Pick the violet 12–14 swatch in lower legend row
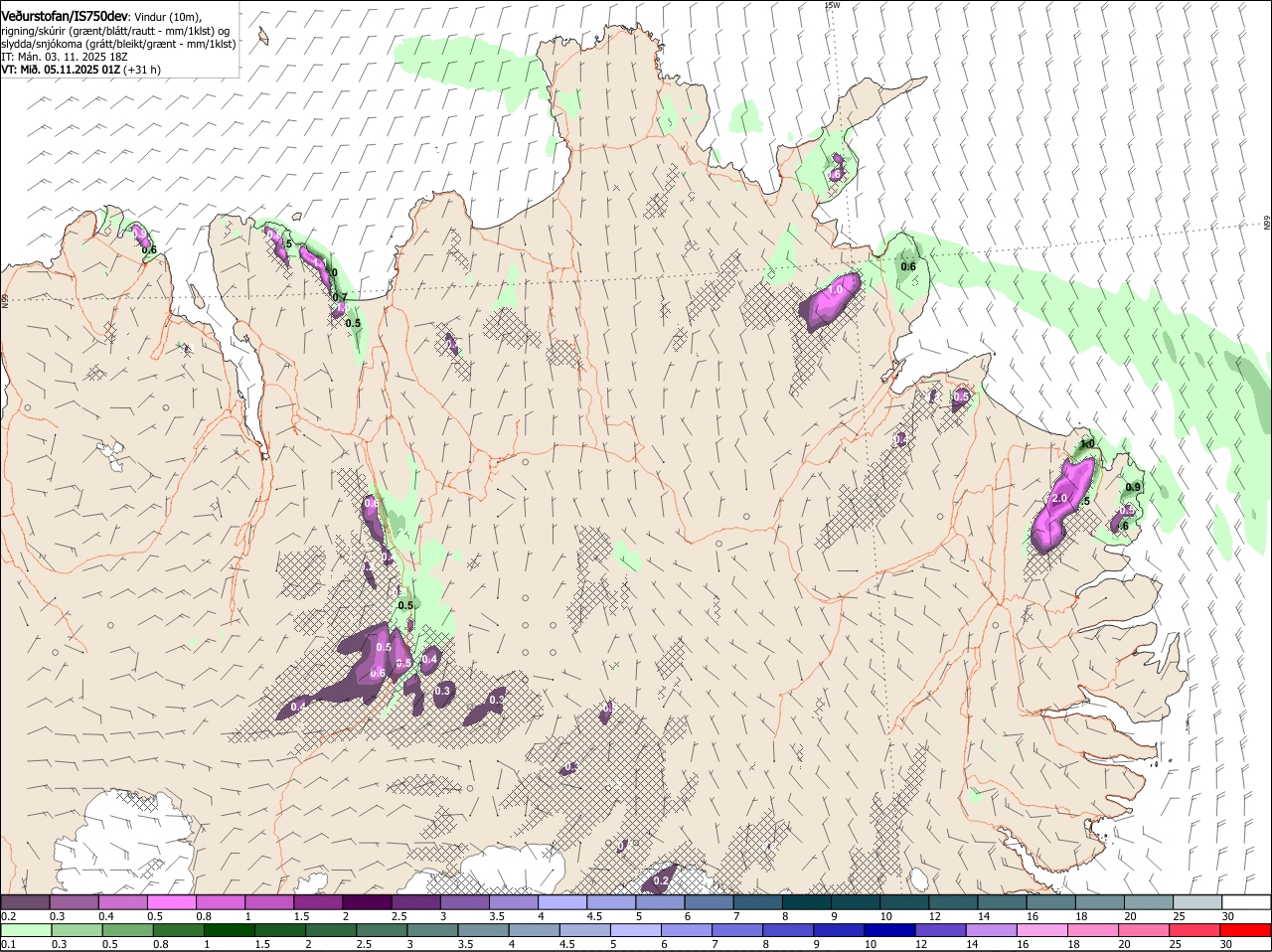Image resolution: width=1272 pixels, height=952 pixels. (939, 930)
